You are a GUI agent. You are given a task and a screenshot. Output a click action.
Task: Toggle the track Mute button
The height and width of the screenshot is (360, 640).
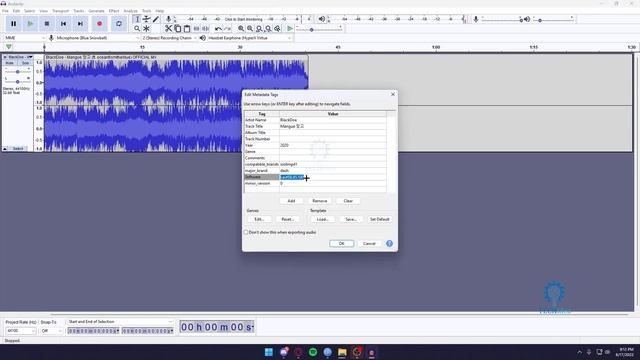point(9,63)
